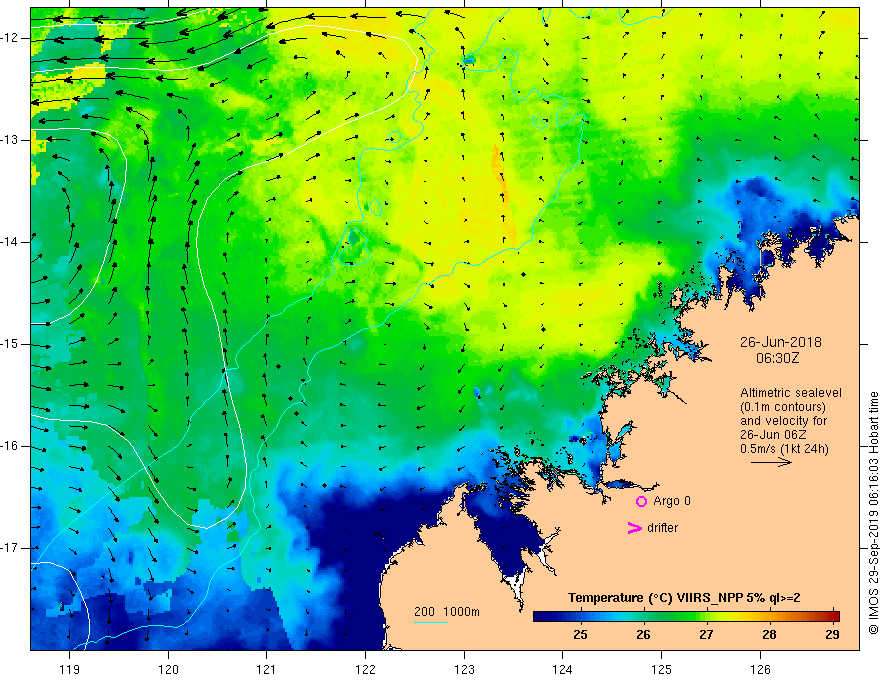Click the 'Argo 0' legend label
This screenshot has height=680, width=880.
pyautogui.click(x=672, y=501)
